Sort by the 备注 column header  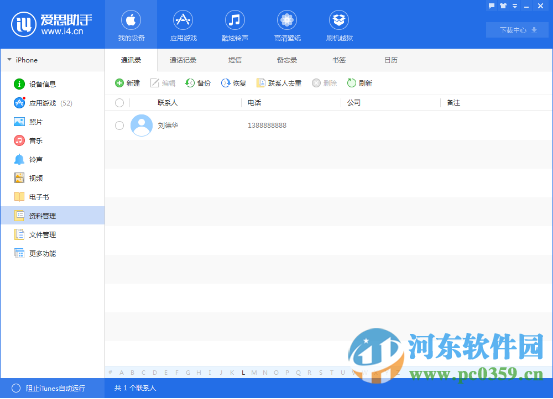tap(453, 103)
